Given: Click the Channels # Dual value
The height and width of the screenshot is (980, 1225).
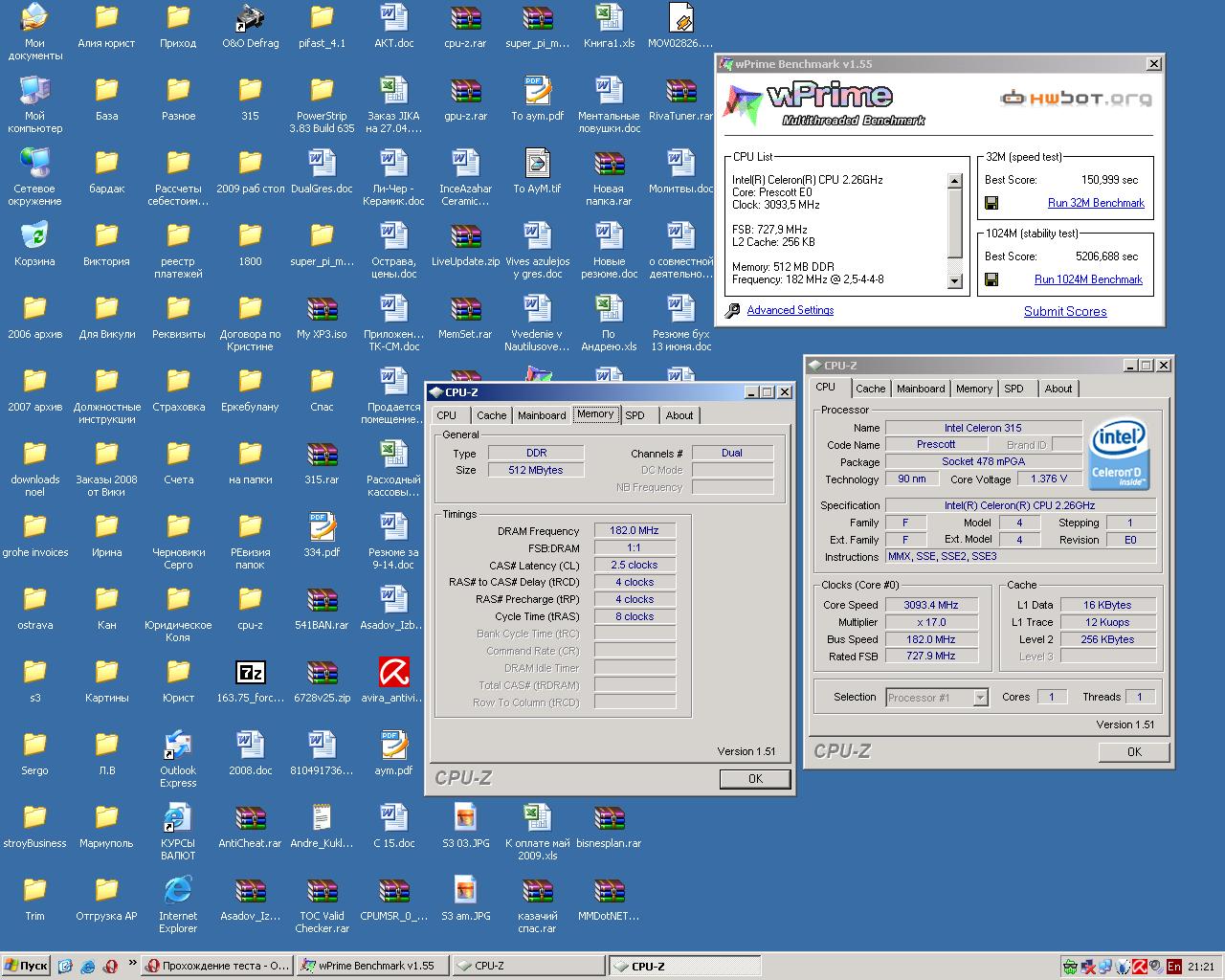Looking at the screenshot, I should 732,453.
